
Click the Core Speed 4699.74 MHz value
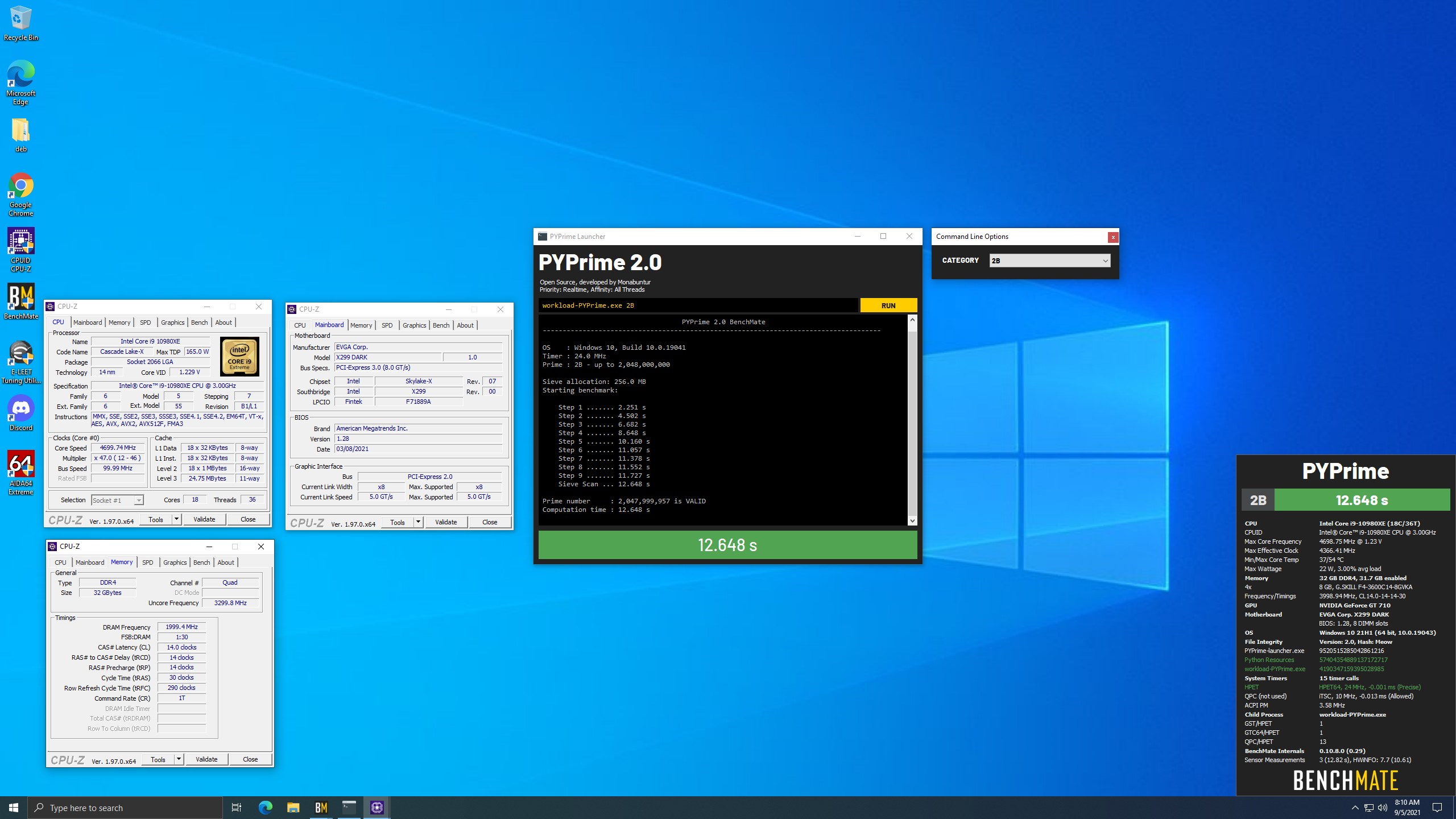118,448
